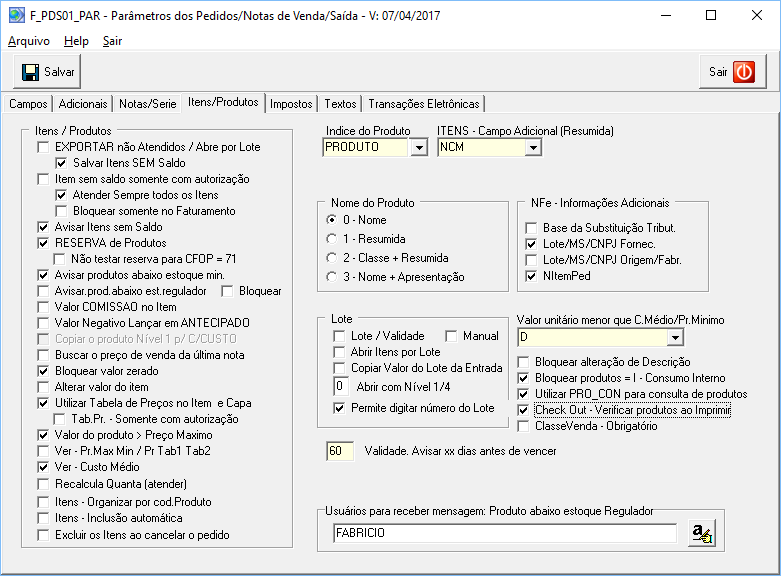Click the Salvar button
The height and width of the screenshot is (576, 781).
coord(47,72)
